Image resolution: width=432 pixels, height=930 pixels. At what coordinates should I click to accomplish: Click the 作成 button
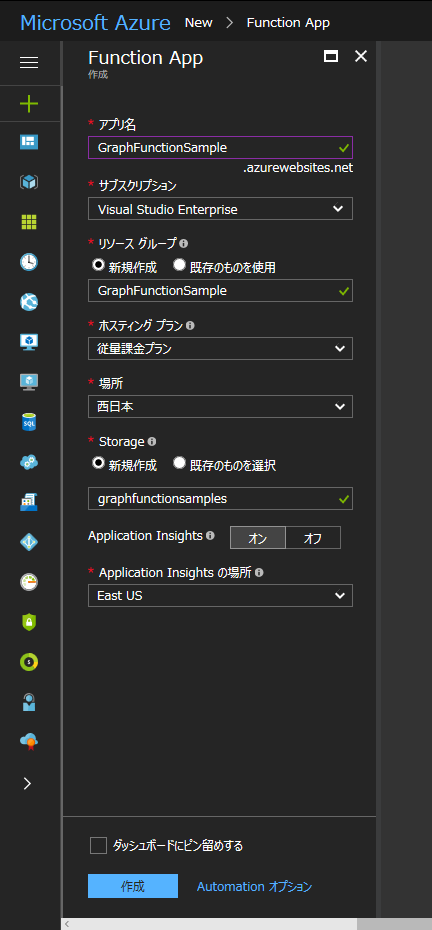pos(133,886)
